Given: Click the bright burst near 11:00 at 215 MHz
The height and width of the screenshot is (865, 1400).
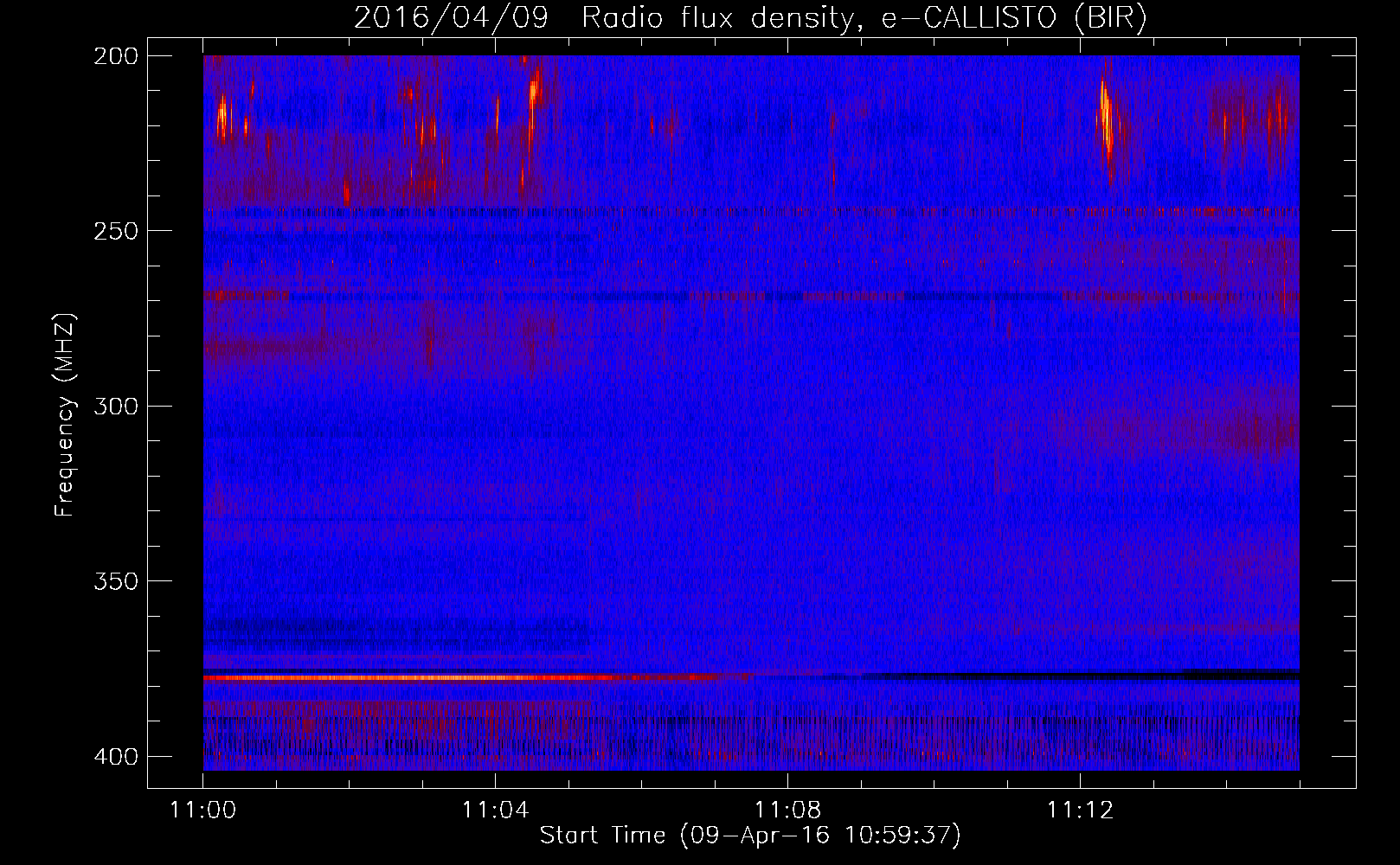Looking at the screenshot, I should (222, 117).
